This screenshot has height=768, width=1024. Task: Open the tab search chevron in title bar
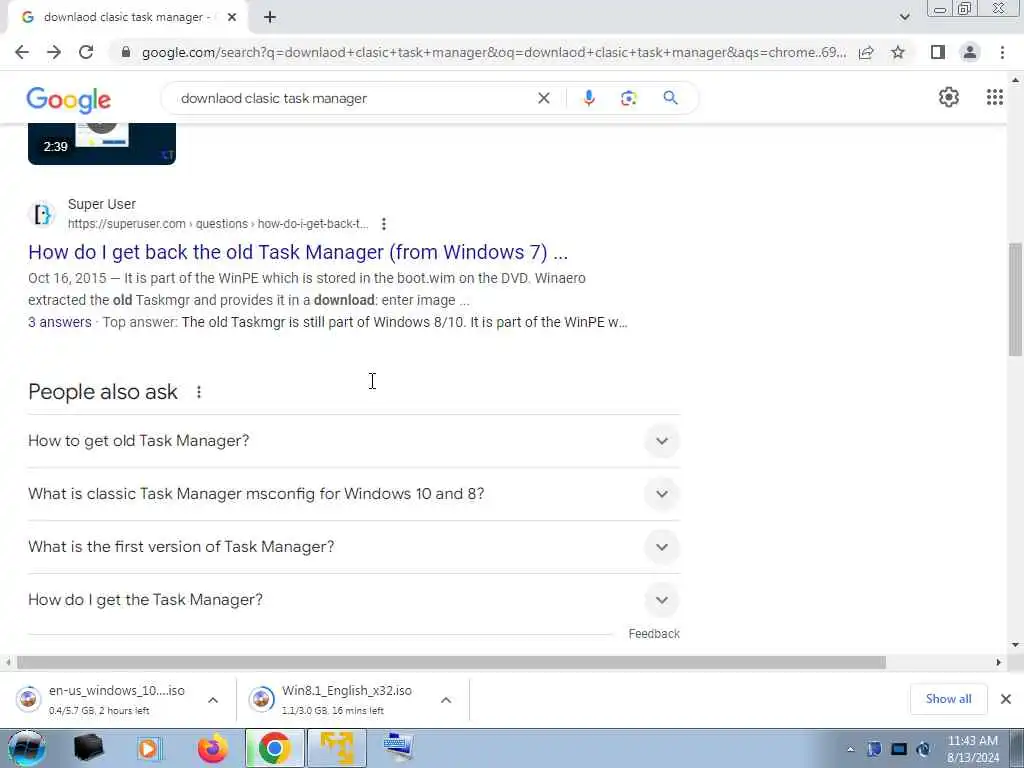pyautogui.click(x=904, y=17)
